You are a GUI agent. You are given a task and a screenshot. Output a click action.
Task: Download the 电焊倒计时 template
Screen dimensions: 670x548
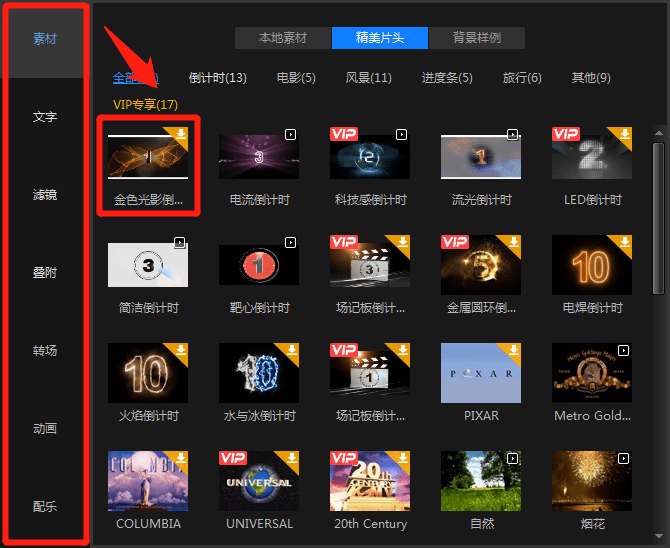pos(624,242)
